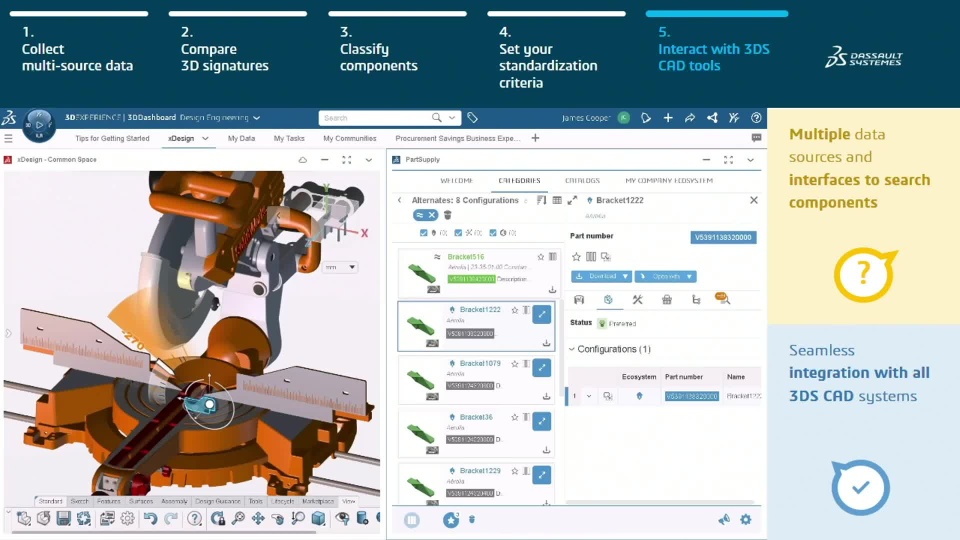The width and height of the screenshot is (960, 540).
Task: Open the Bracket36 result link
Action: pos(476,417)
